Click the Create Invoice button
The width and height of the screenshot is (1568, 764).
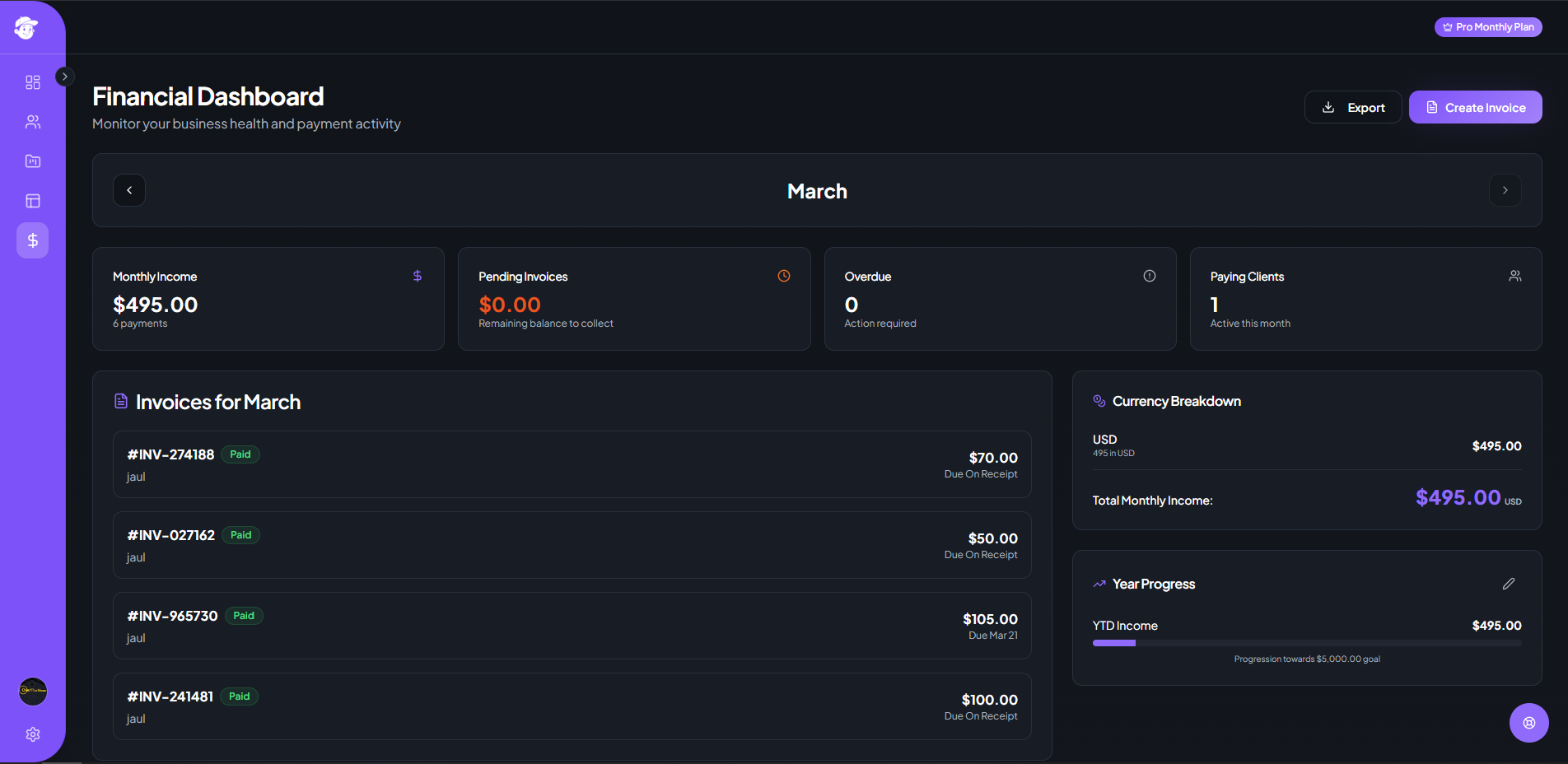tap(1476, 107)
